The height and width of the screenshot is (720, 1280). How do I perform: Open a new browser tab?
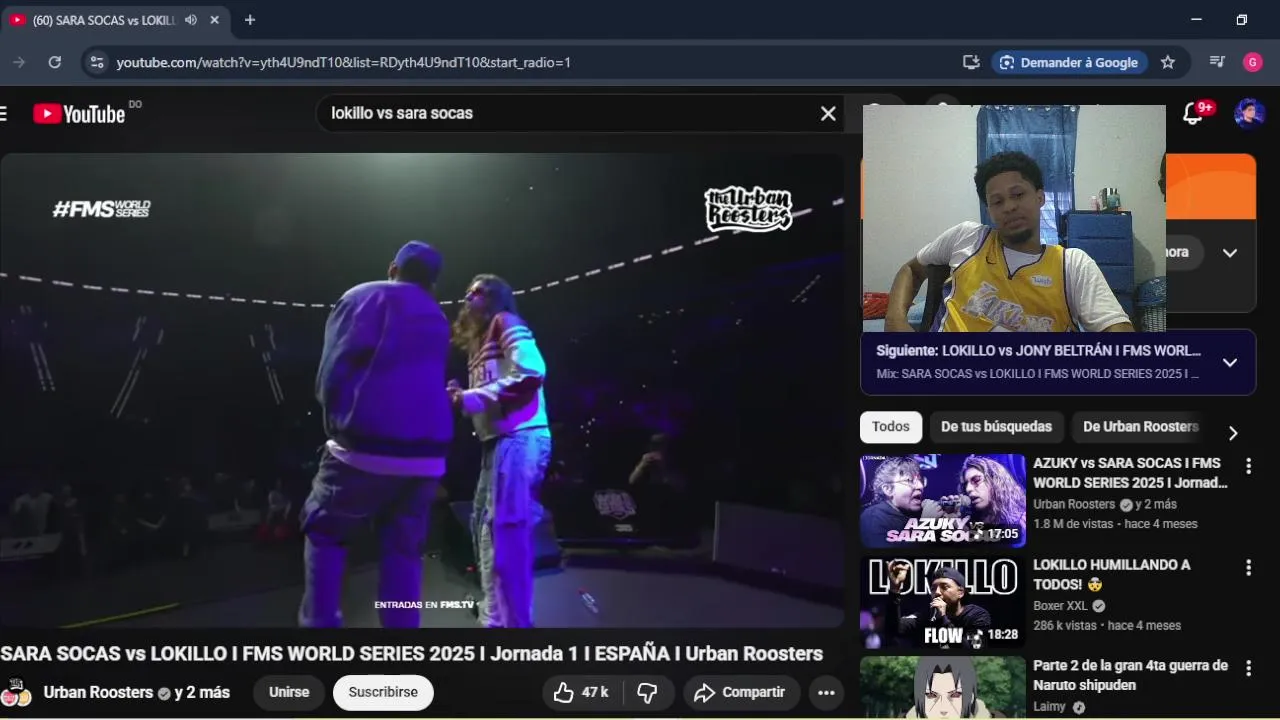click(250, 20)
